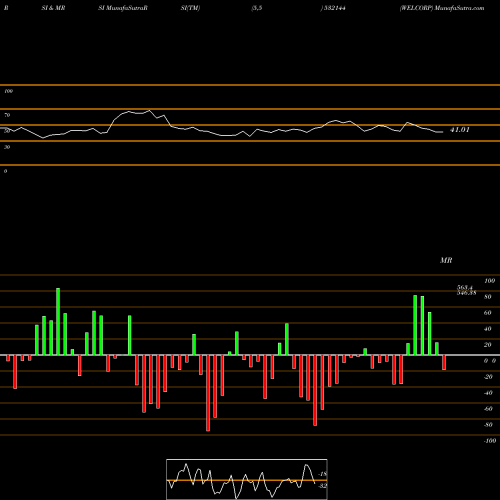Click the -40 label on the MR axis
Viewport: 500px width, 500px height.
click(488, 393)
